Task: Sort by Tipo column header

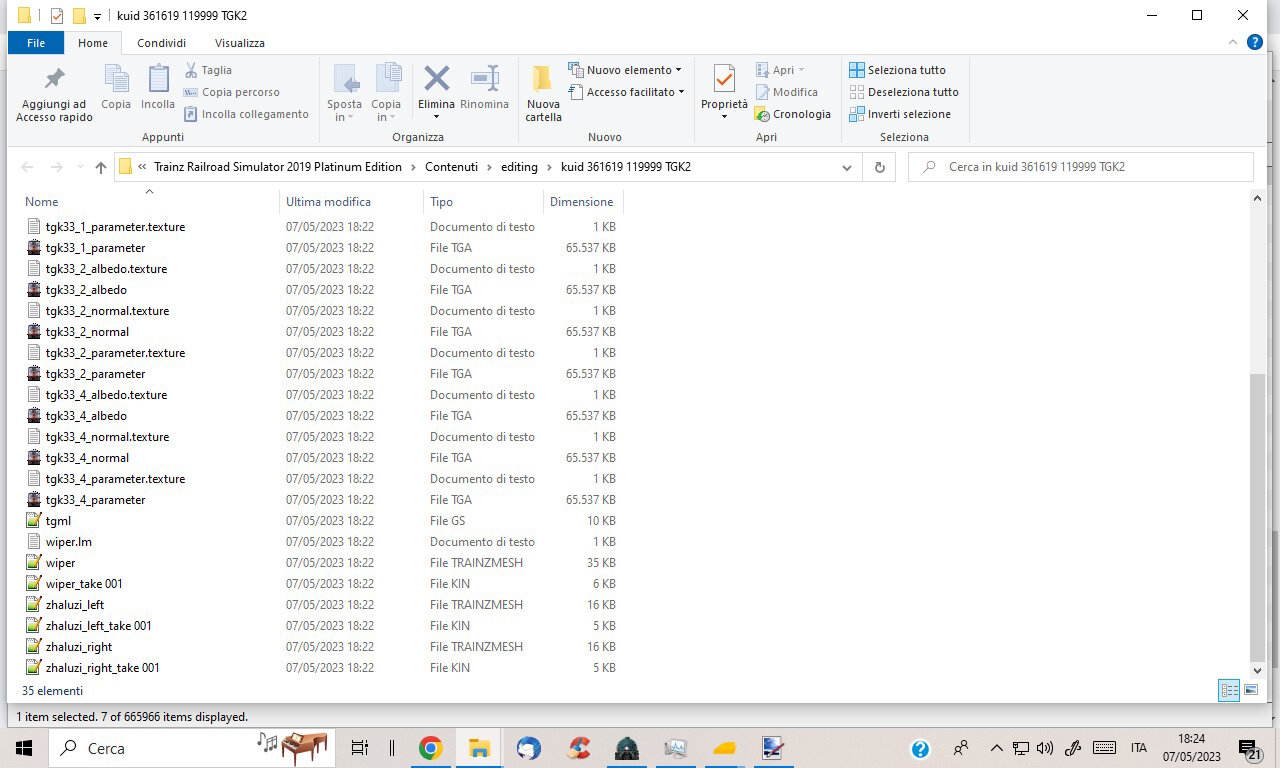Action: click(441, 202)
